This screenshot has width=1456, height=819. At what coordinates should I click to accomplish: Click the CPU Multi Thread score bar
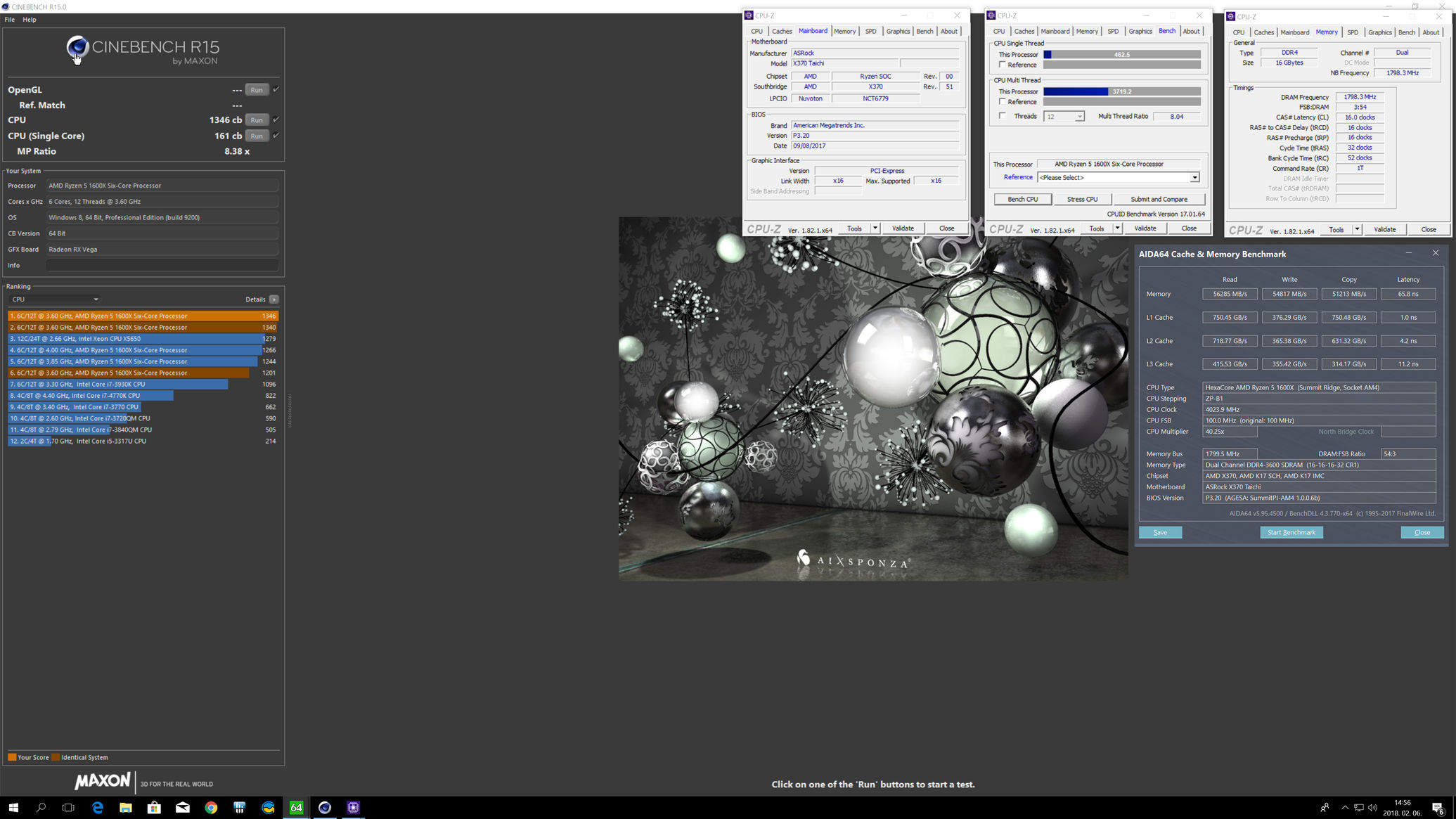coord(1121,91)
